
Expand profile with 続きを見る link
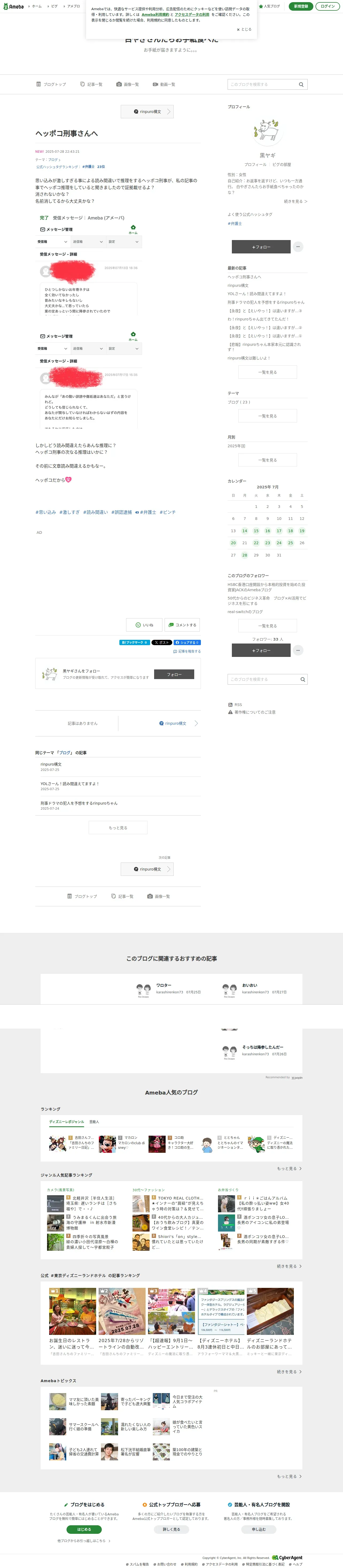click(295, 202)
